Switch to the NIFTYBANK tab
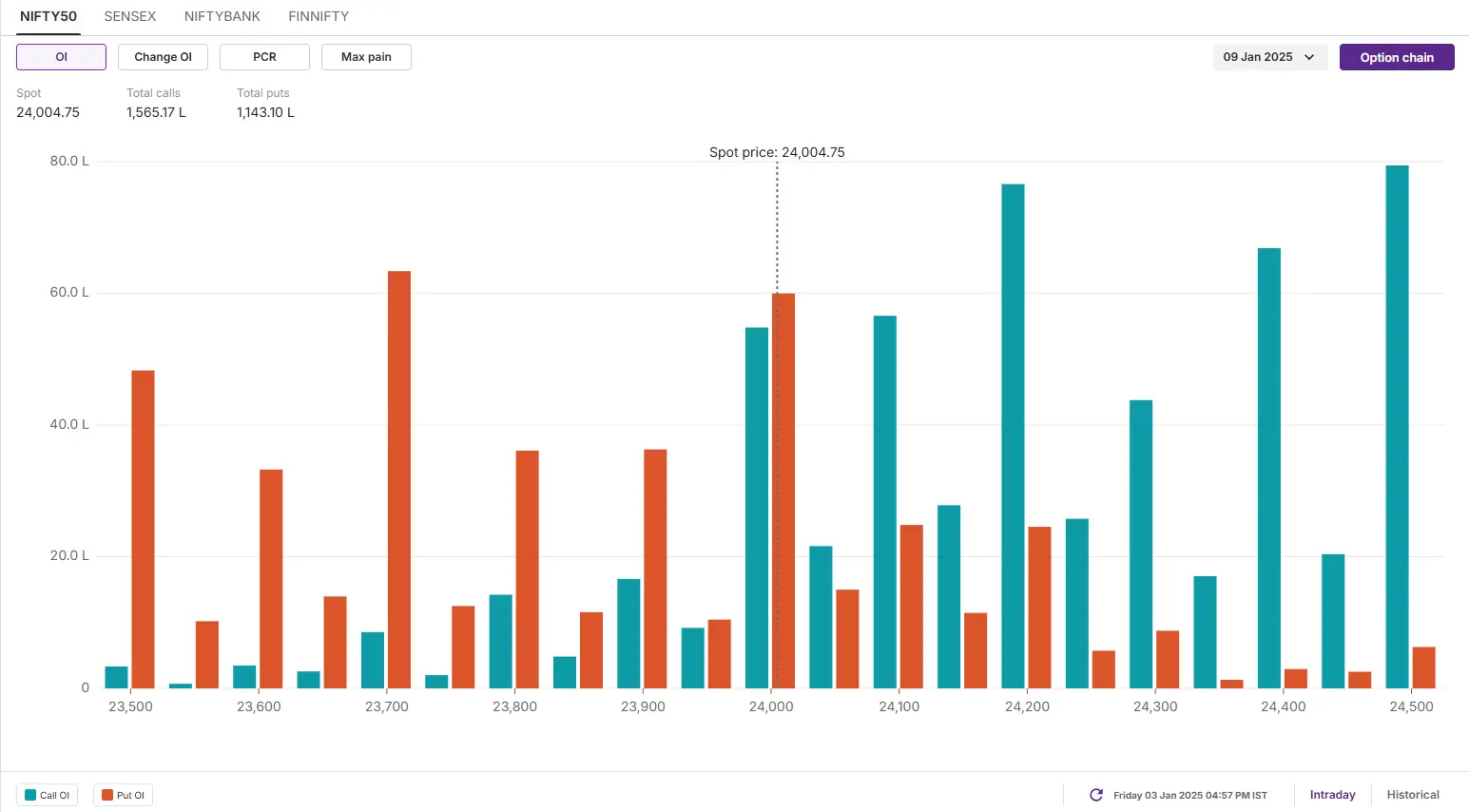The image size is (1469, 812). [x=222, y=16]
